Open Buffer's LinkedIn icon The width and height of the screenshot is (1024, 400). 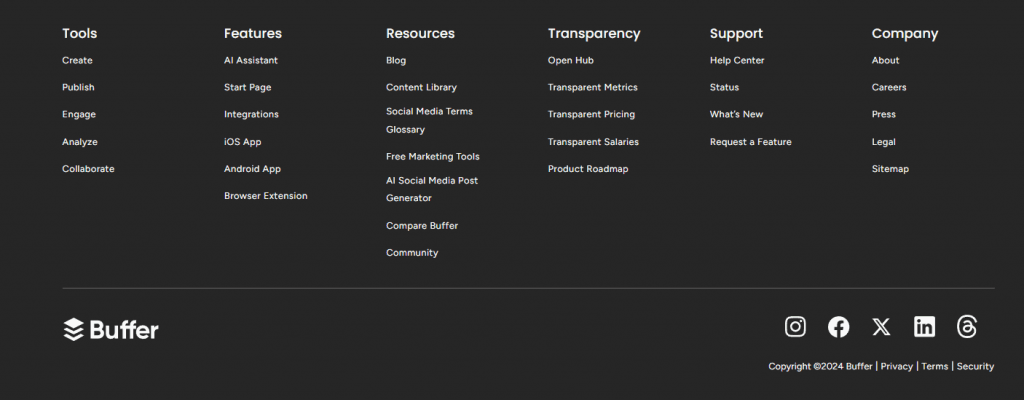tap(924, 326)
